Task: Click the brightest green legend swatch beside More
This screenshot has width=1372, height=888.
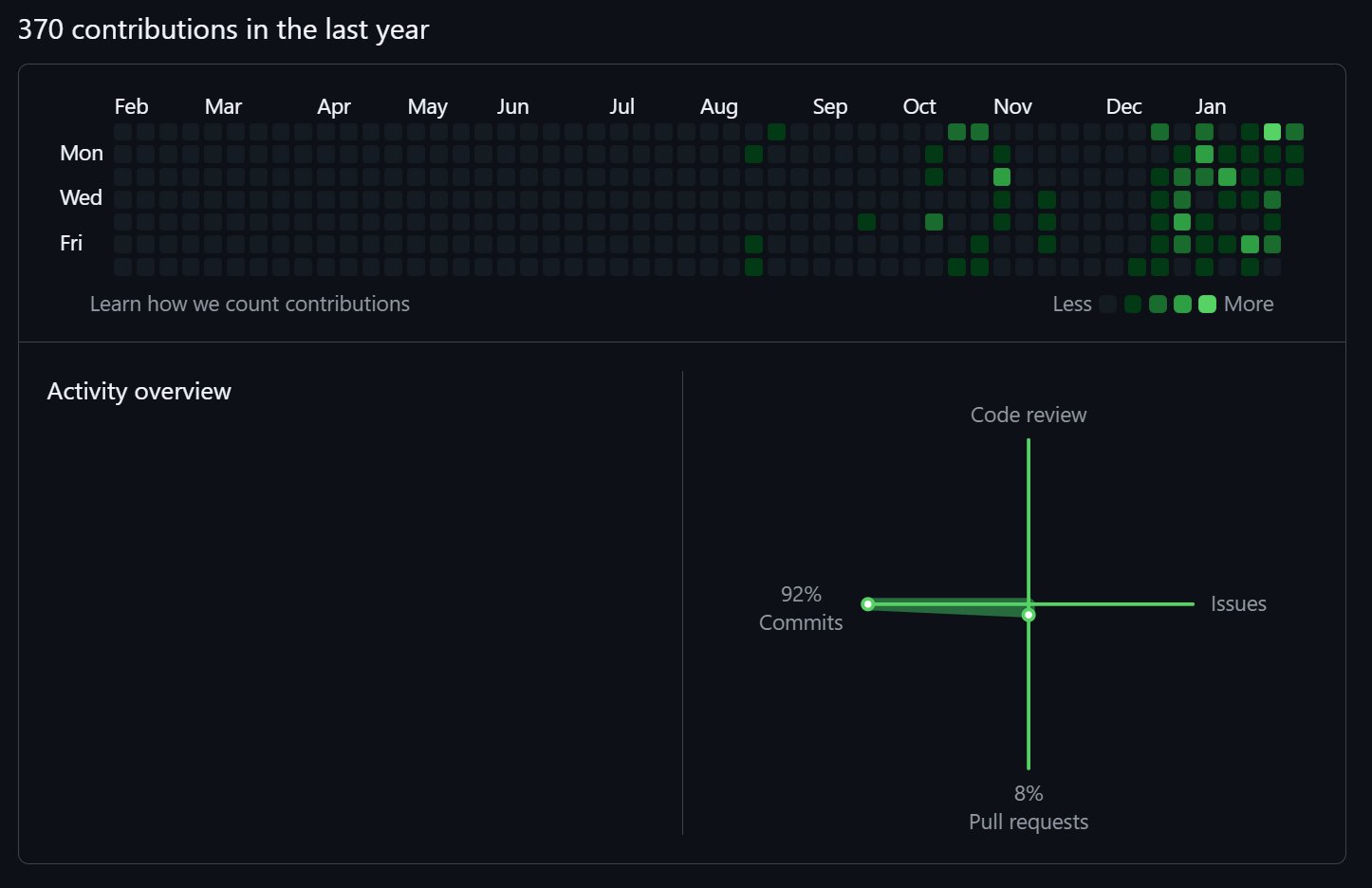Action: (1207, 304)
